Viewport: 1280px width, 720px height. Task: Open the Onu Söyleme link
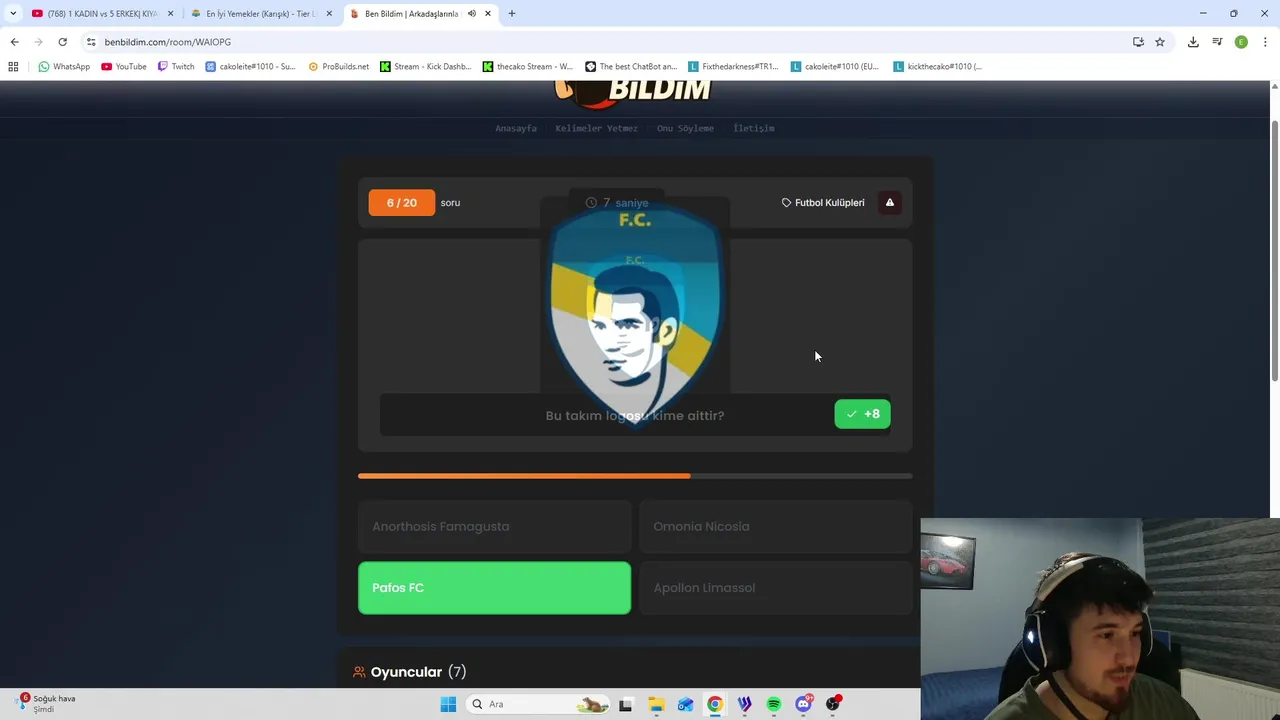685,128
